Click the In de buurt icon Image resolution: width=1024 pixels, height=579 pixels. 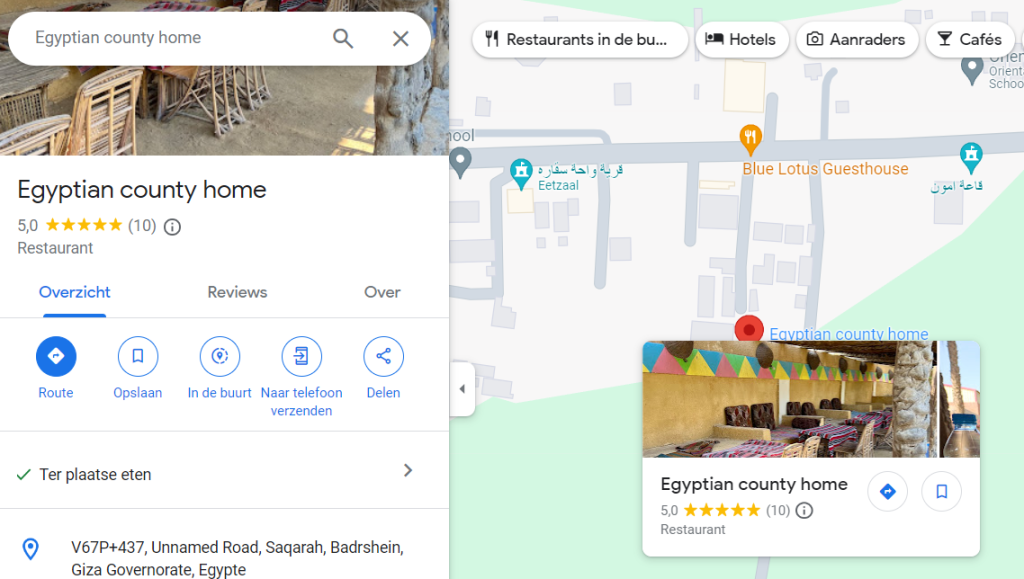pos(219,356)
